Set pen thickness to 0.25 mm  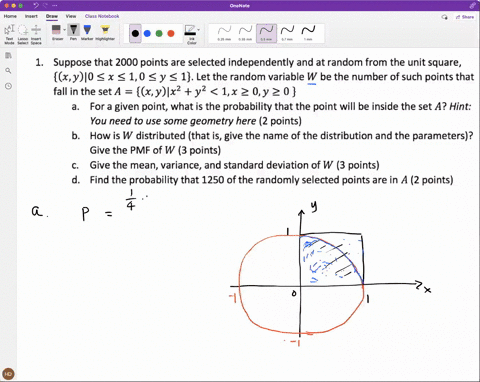pyautogui.click(x=224, y=33)
